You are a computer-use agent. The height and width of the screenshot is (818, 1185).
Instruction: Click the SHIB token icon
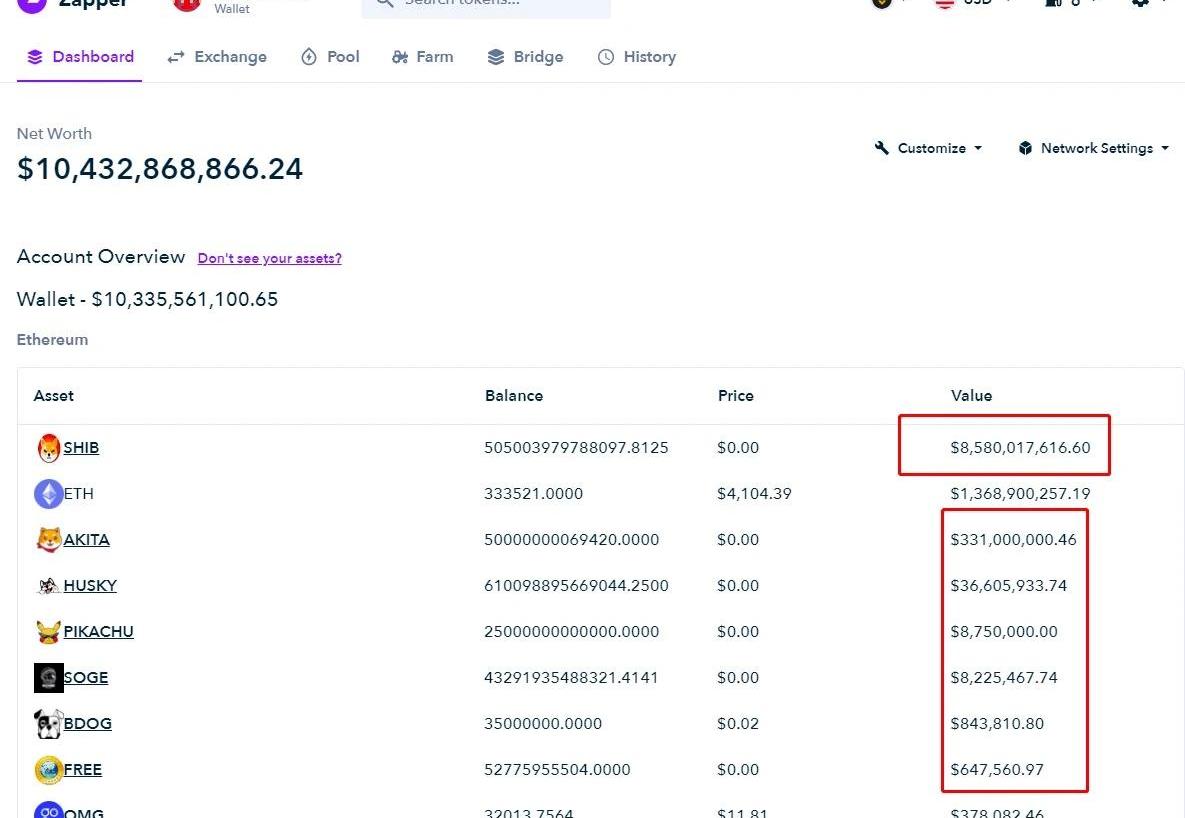point(48,448)
